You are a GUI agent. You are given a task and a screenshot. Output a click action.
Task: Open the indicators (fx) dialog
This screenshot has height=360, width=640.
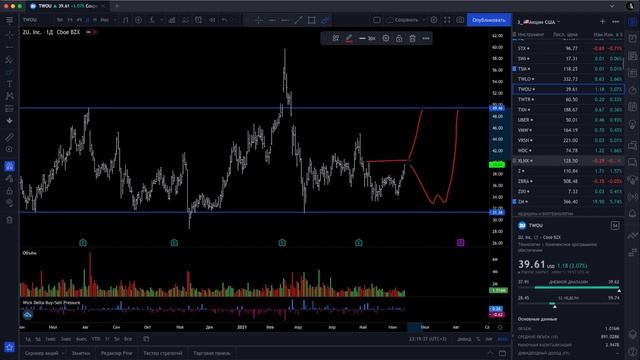click(152, 20)
